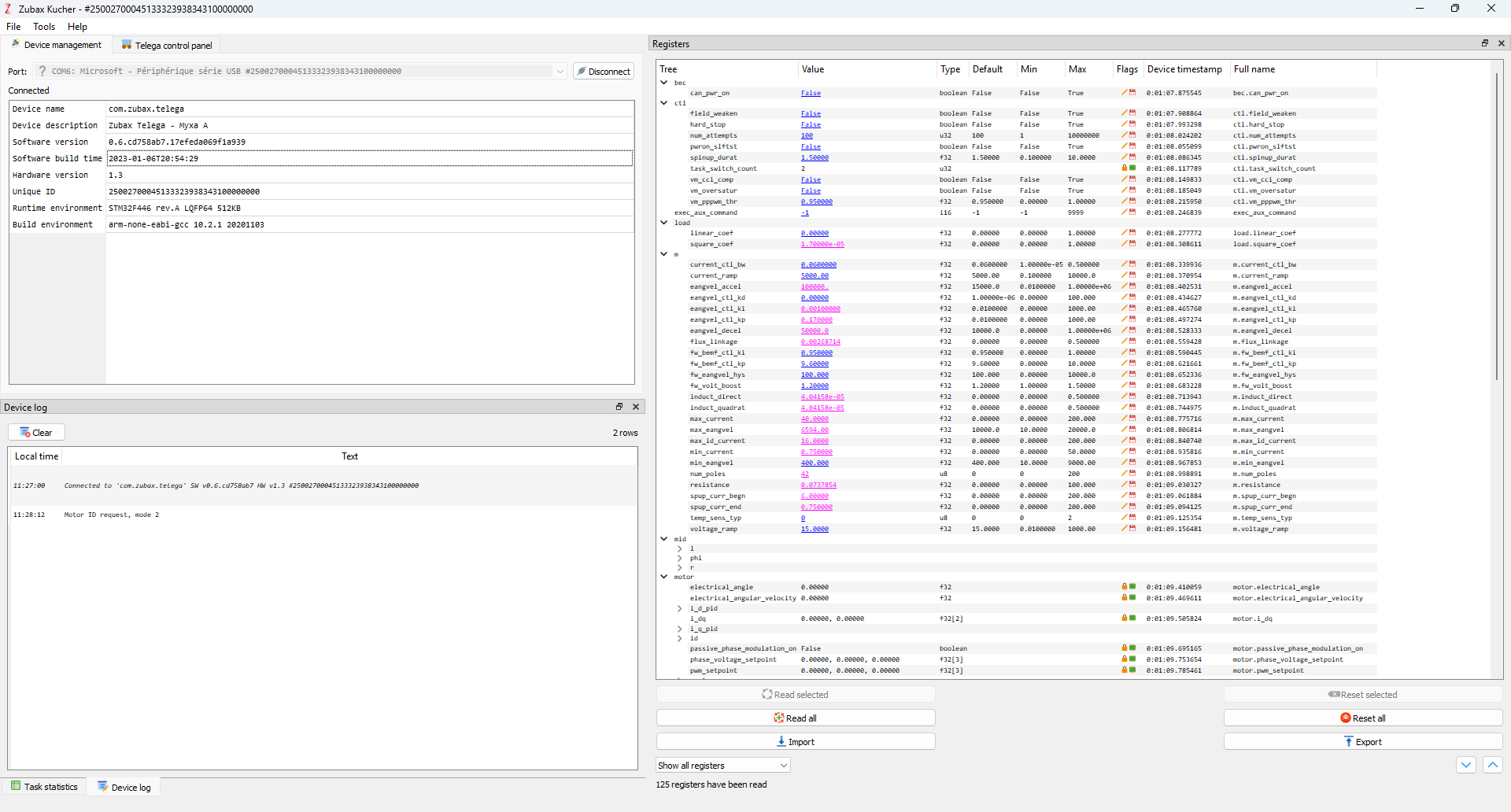Expand the phi node under mid
Image resolution: width=1511 pixels, height=812 pixels.
680,558
